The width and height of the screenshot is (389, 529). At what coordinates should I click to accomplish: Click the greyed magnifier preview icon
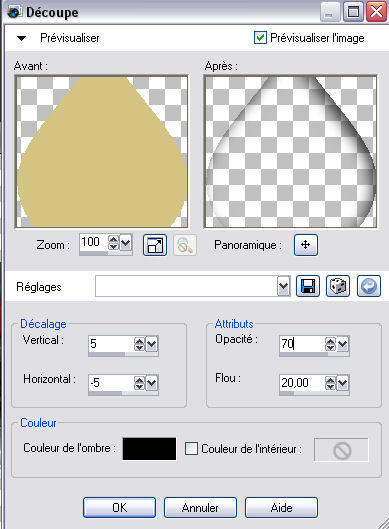[x=185, y=245]
